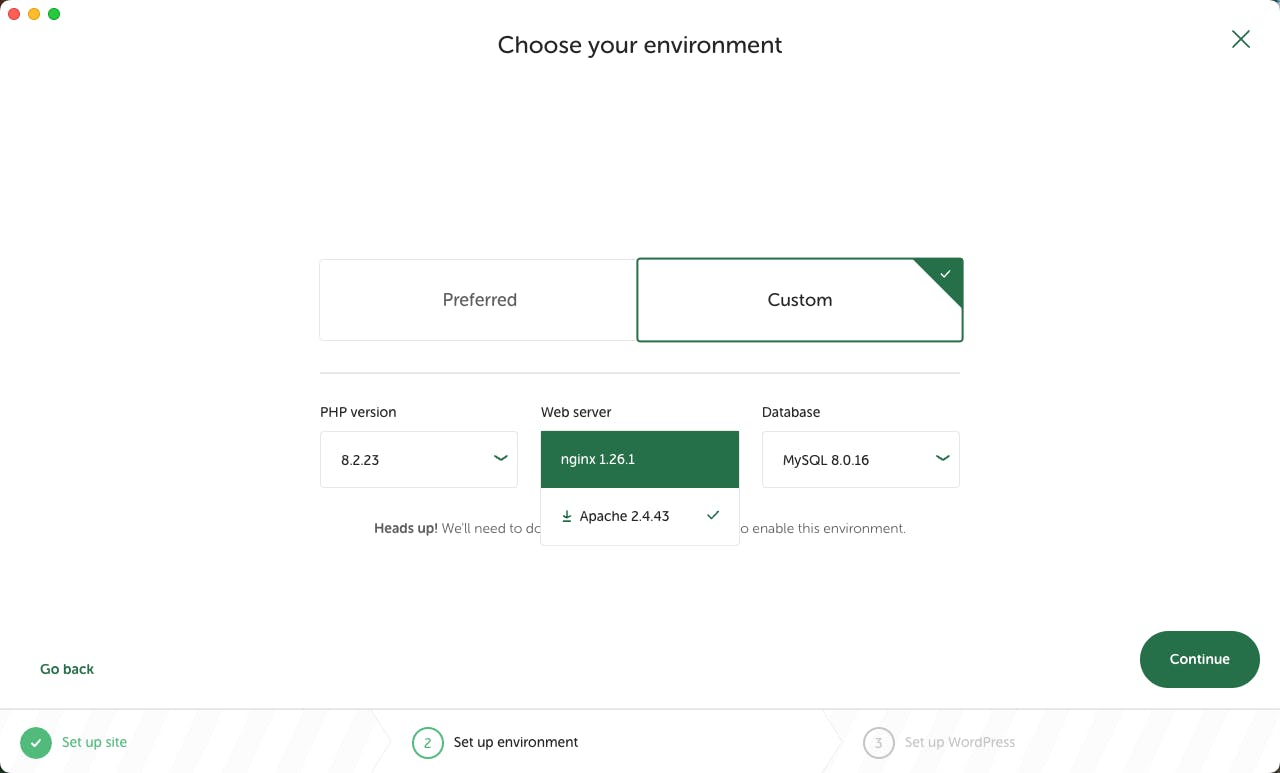This screenshot has height=773, width=1280.
Task: Click the step 2 number circle
Action: [x=427, y=743]
